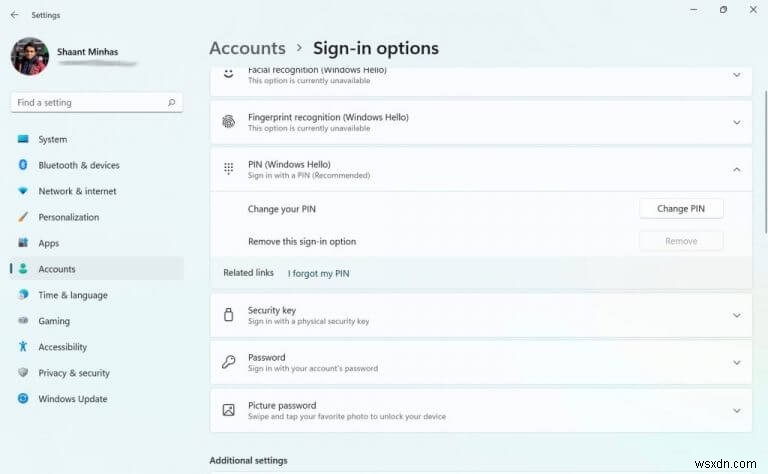
Task: Click the Privacy & security shield icon
Action: click(23, 373)
